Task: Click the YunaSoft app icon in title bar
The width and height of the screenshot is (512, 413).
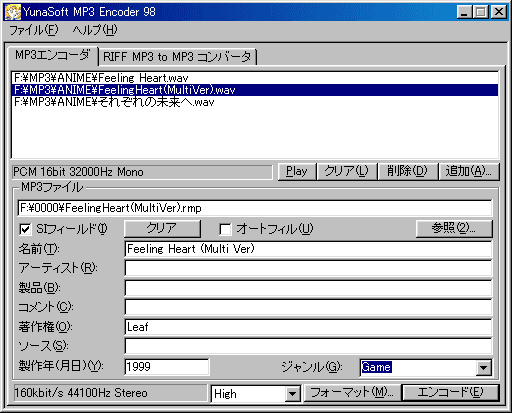Action: pyautogui.click(x=13, y=12)
